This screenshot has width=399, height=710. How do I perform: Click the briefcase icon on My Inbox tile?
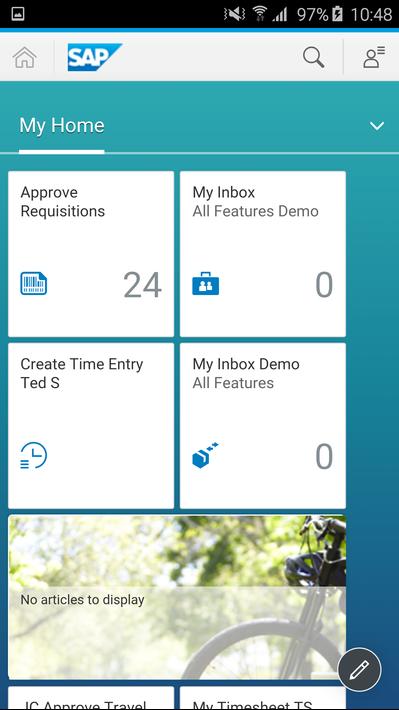(206, 284)
